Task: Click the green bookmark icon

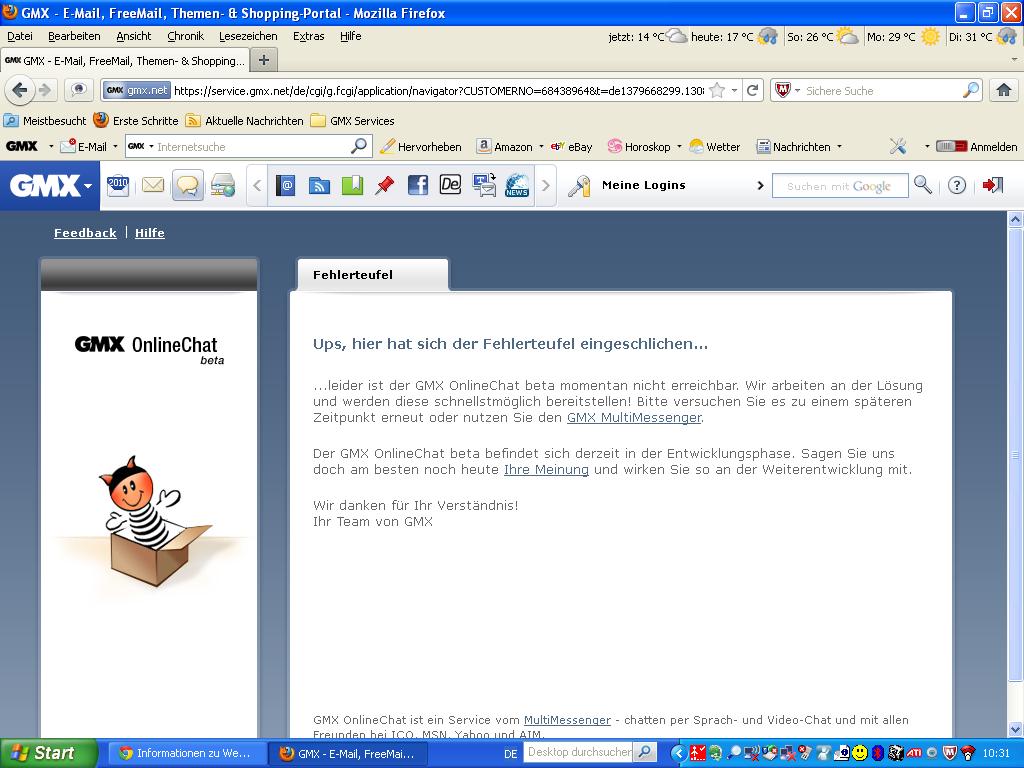Action: tap(352, 185)
